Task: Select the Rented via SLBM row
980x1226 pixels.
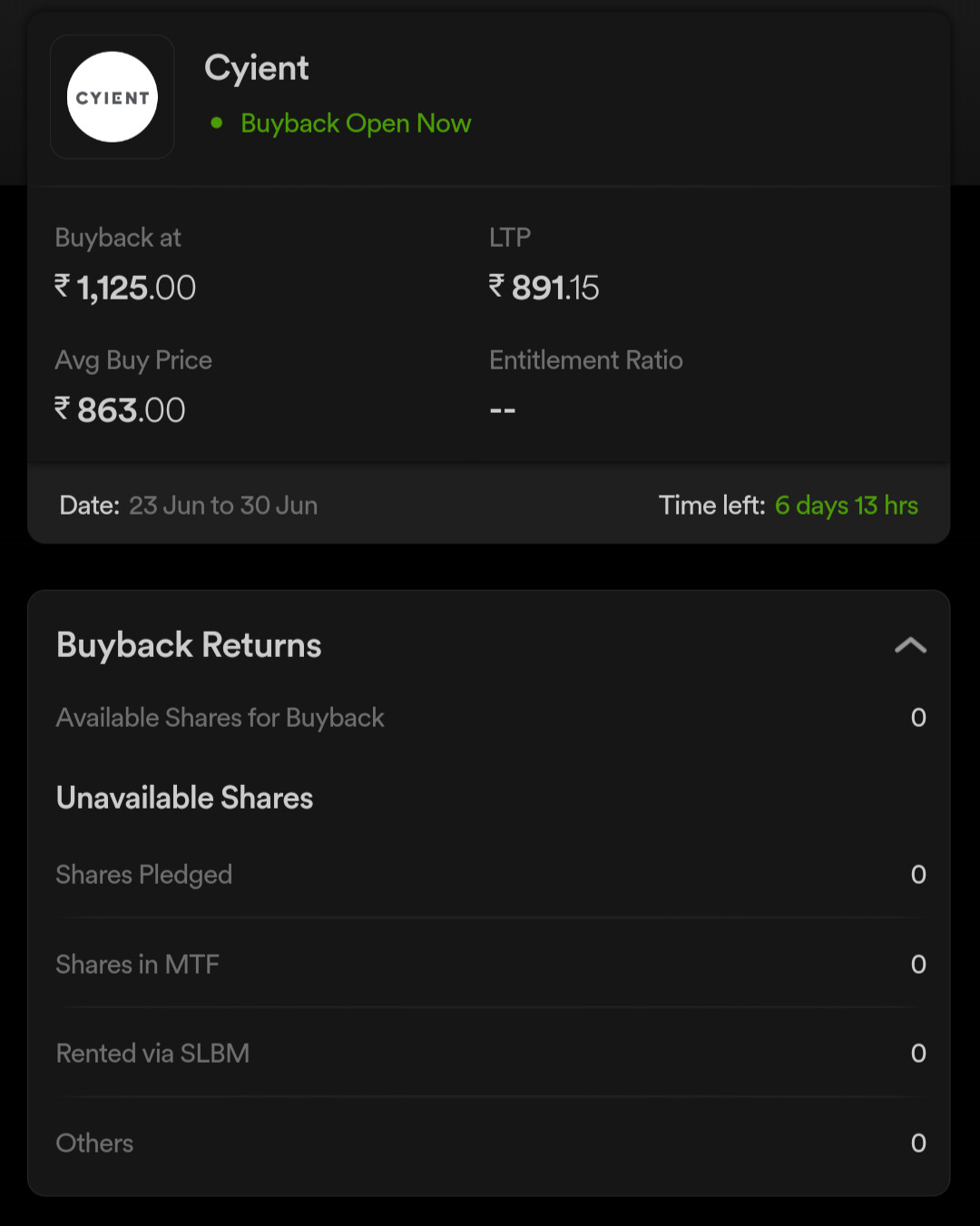Action: click(x=491, y=1053)
